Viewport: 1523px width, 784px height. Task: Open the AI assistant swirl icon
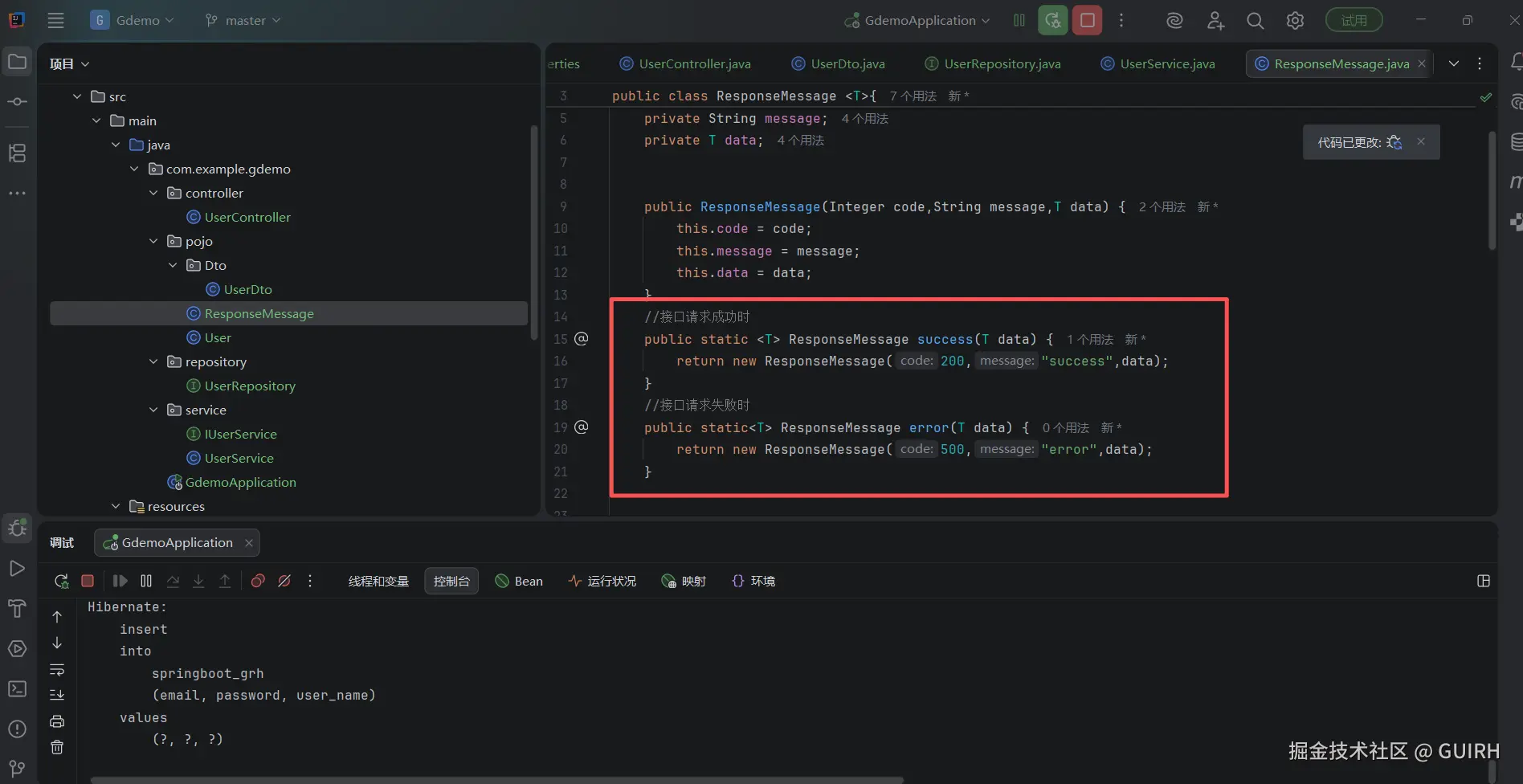point(1174,20)
